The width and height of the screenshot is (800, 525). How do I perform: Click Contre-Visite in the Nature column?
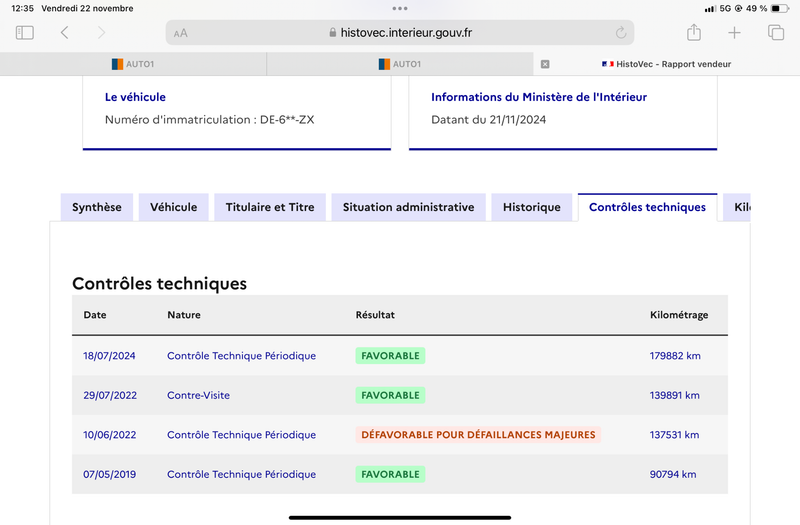(x=198, y=395)
